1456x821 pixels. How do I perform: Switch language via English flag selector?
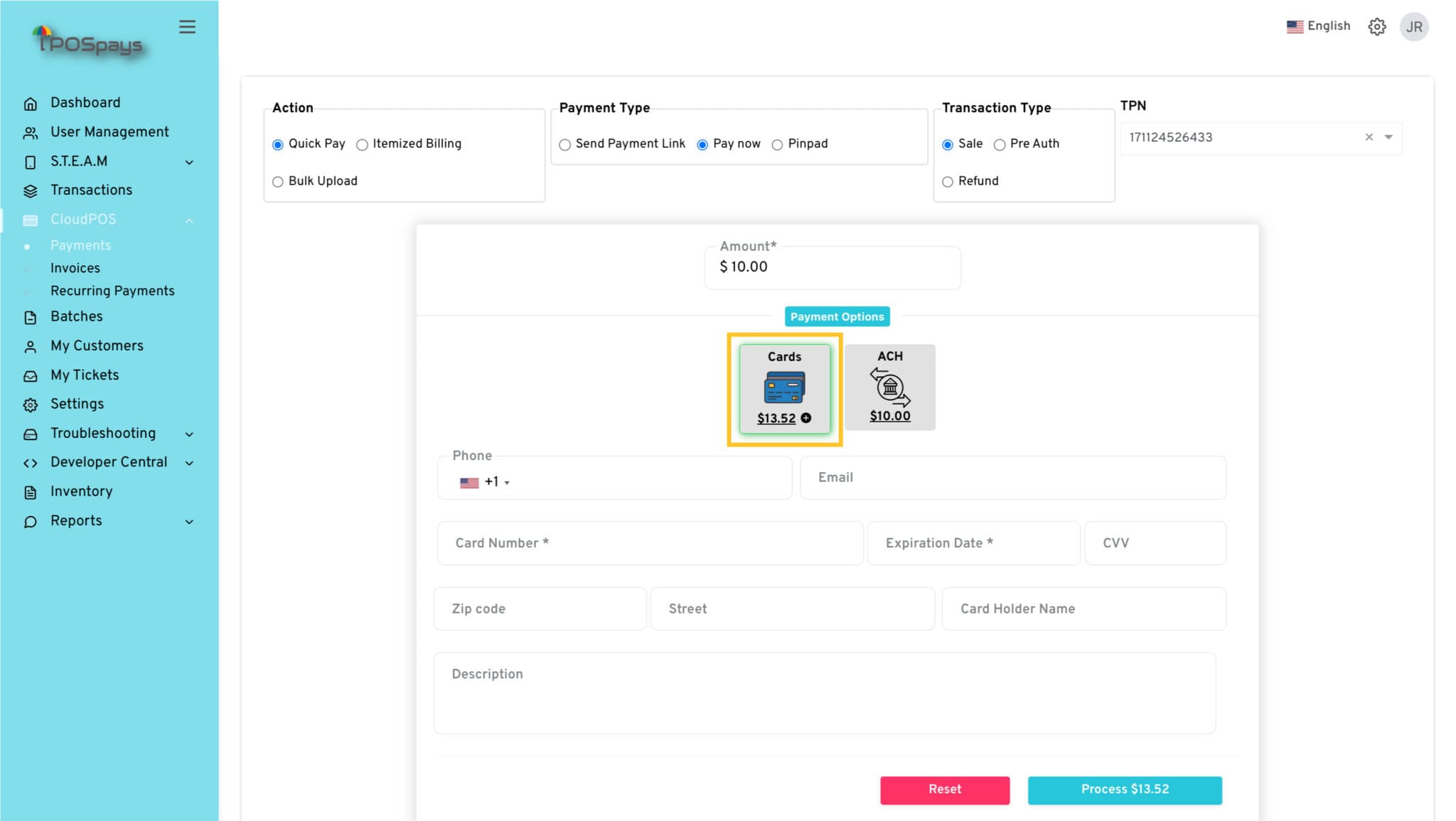(1318, 26)
